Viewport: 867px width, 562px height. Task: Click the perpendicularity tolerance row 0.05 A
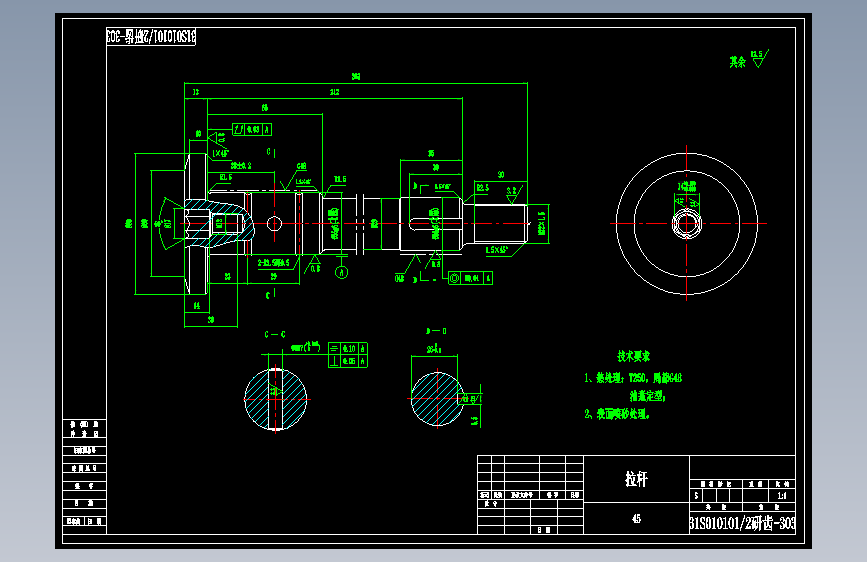click(x=348, y=361)
